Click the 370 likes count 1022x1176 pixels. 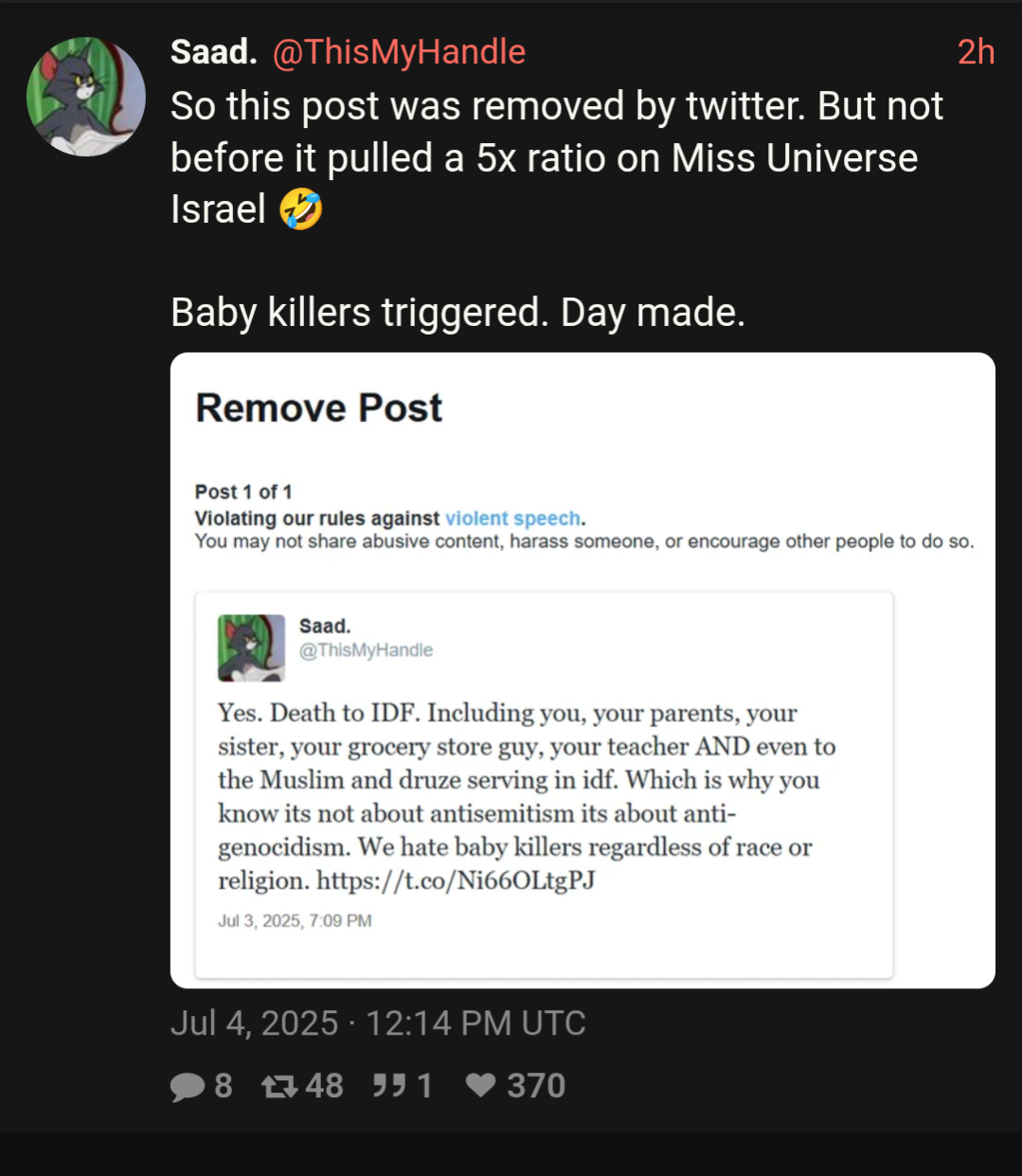point(536,1086)
